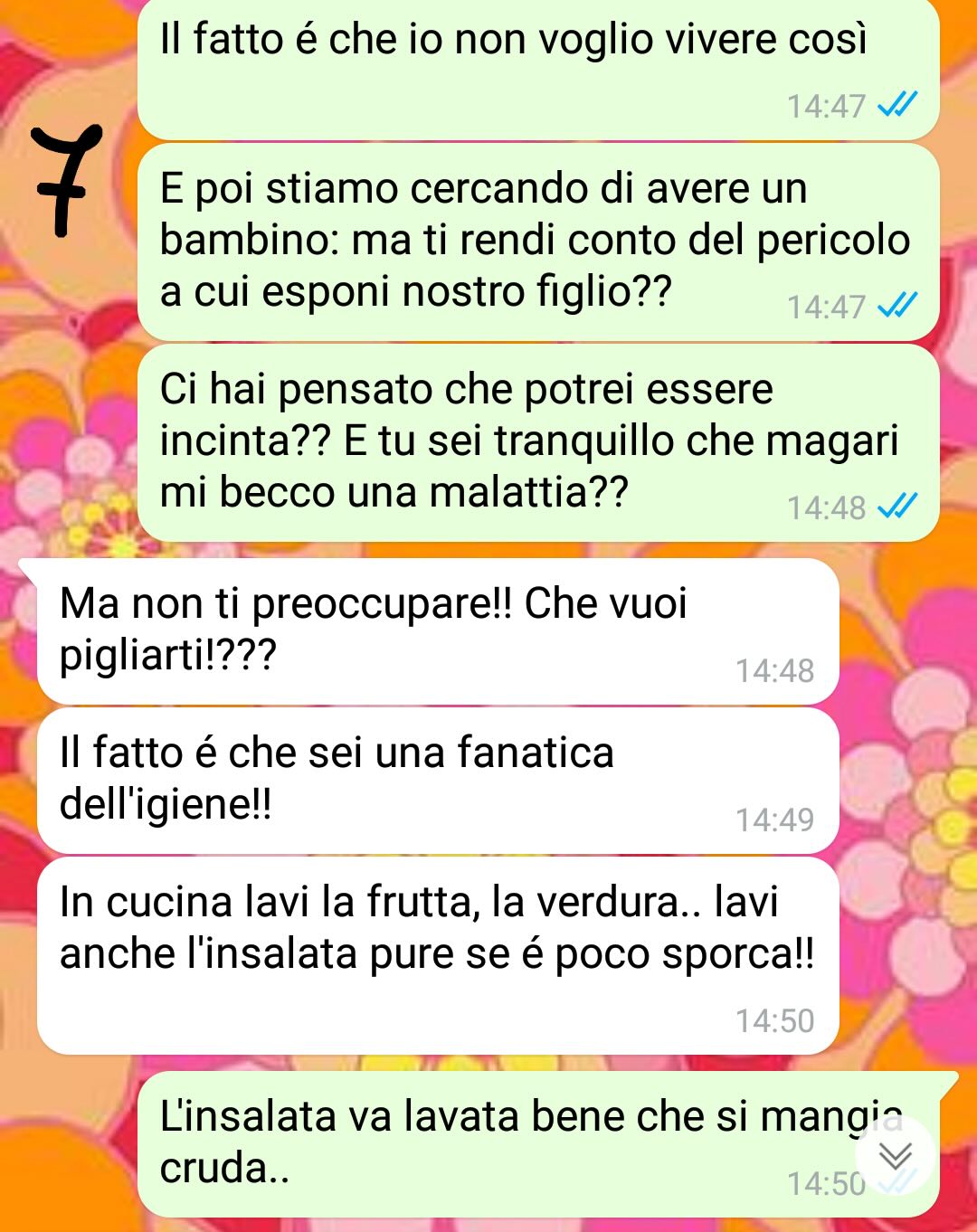Tap blue ticks on 'esponi nostro figlio' message

click(898, 307)
